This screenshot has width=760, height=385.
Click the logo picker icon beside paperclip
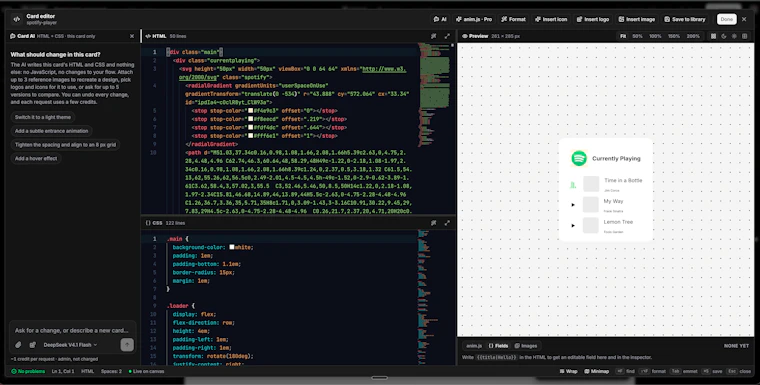click(x=32, y=345)
